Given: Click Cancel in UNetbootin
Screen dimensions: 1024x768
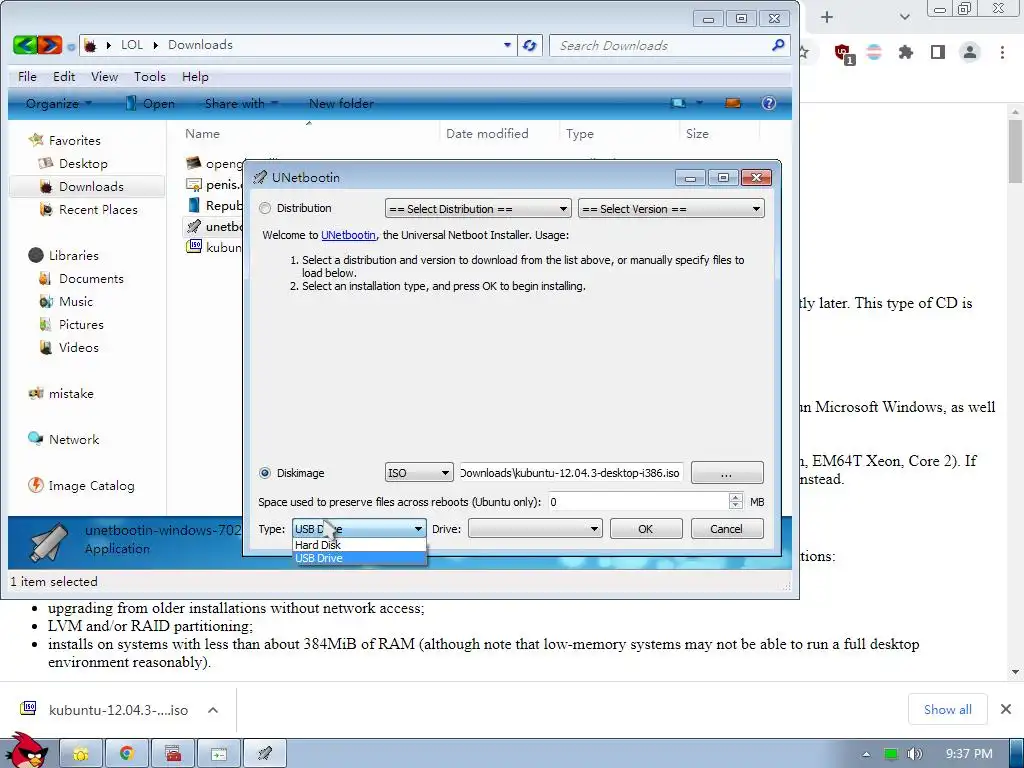Looking at the screenshot, I should point(726,529).
